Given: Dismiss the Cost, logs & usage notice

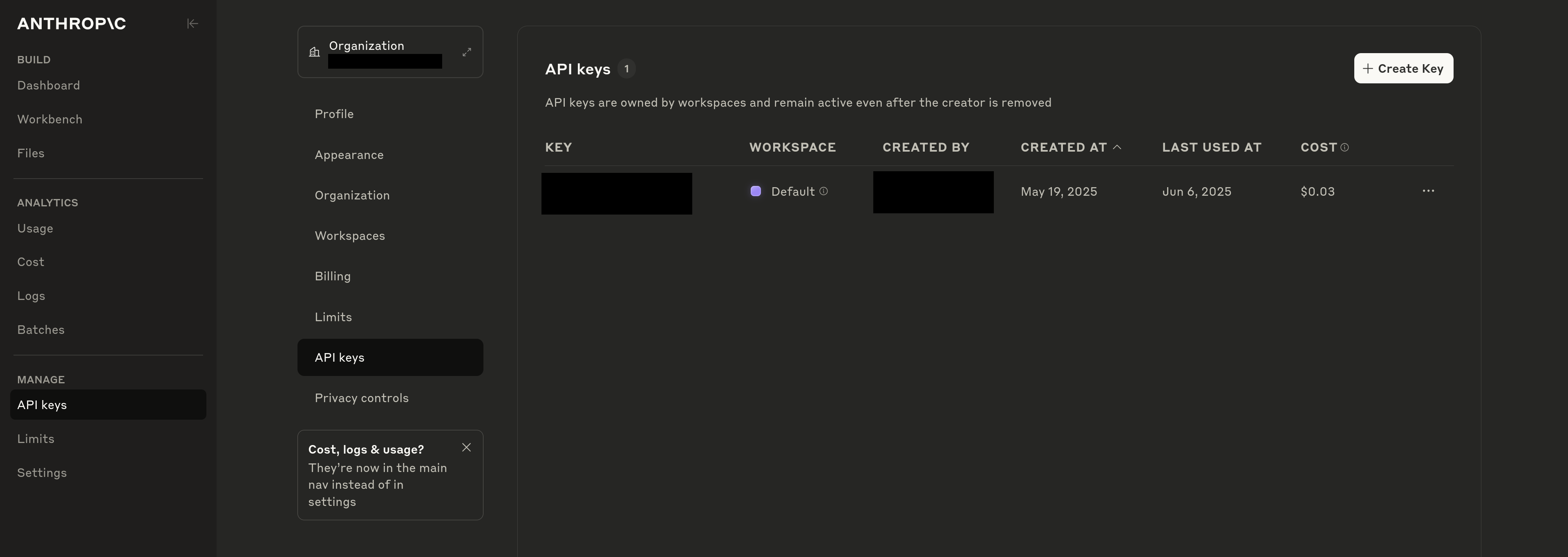Looking at the screenshot, I should [x=466, y=447].
